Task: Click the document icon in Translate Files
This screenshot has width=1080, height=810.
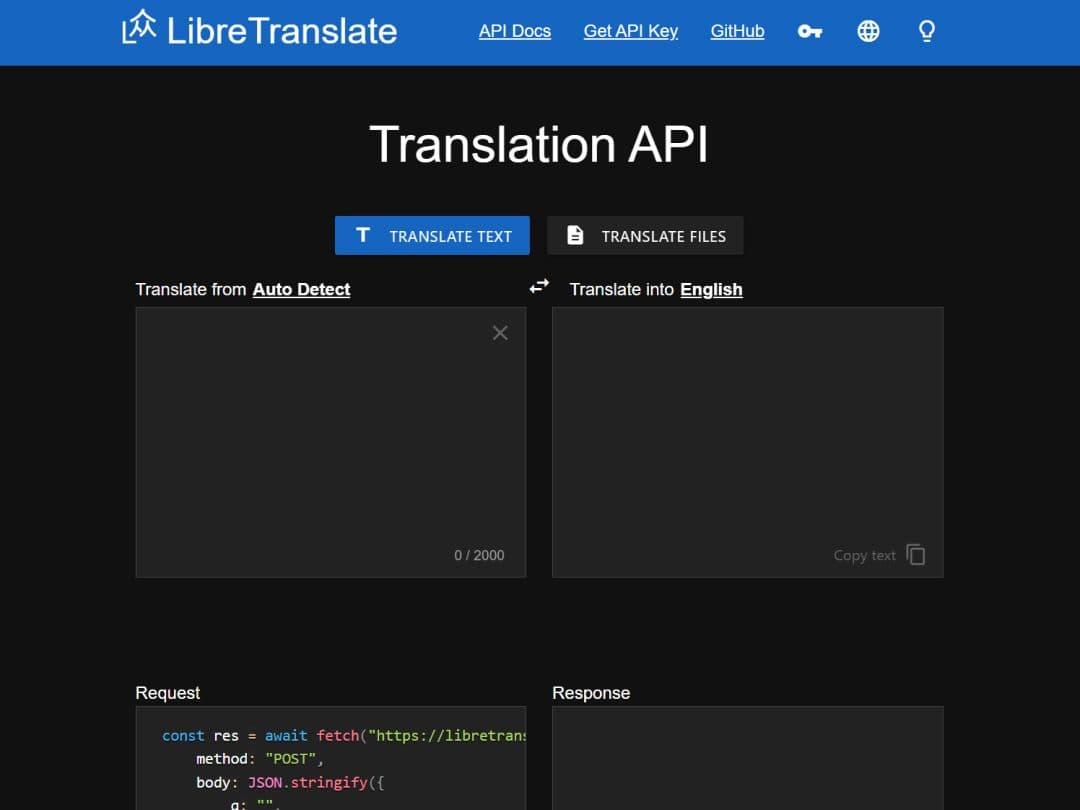Action: (574, 235)
